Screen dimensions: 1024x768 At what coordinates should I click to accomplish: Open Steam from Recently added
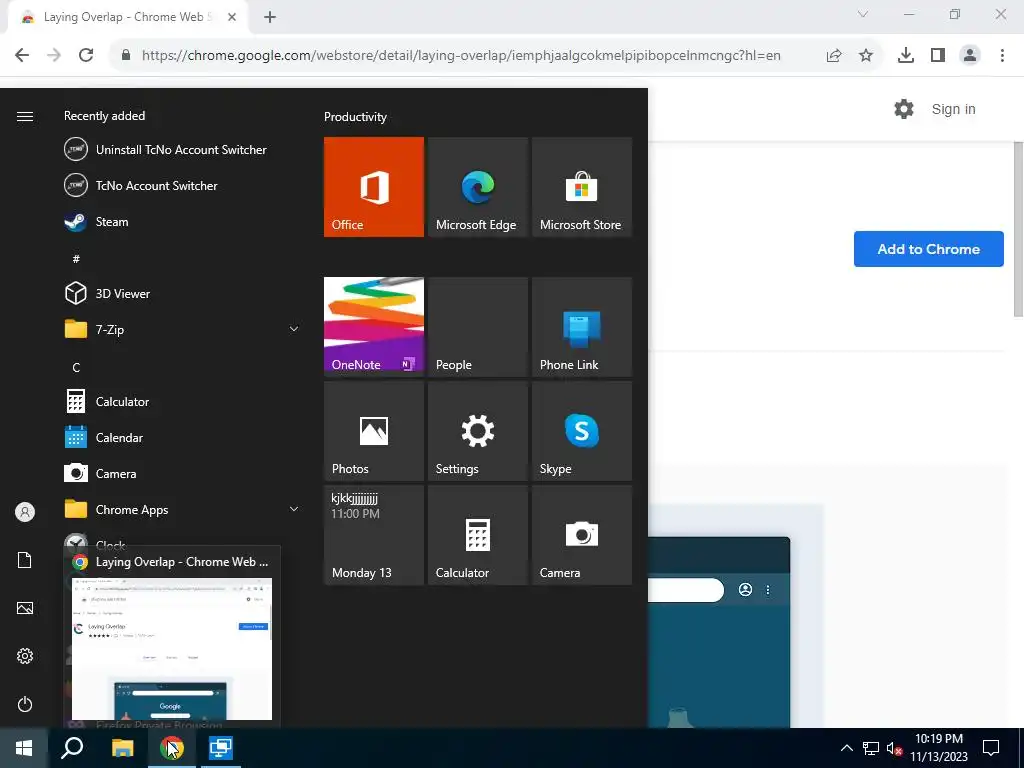coord(183,222)
